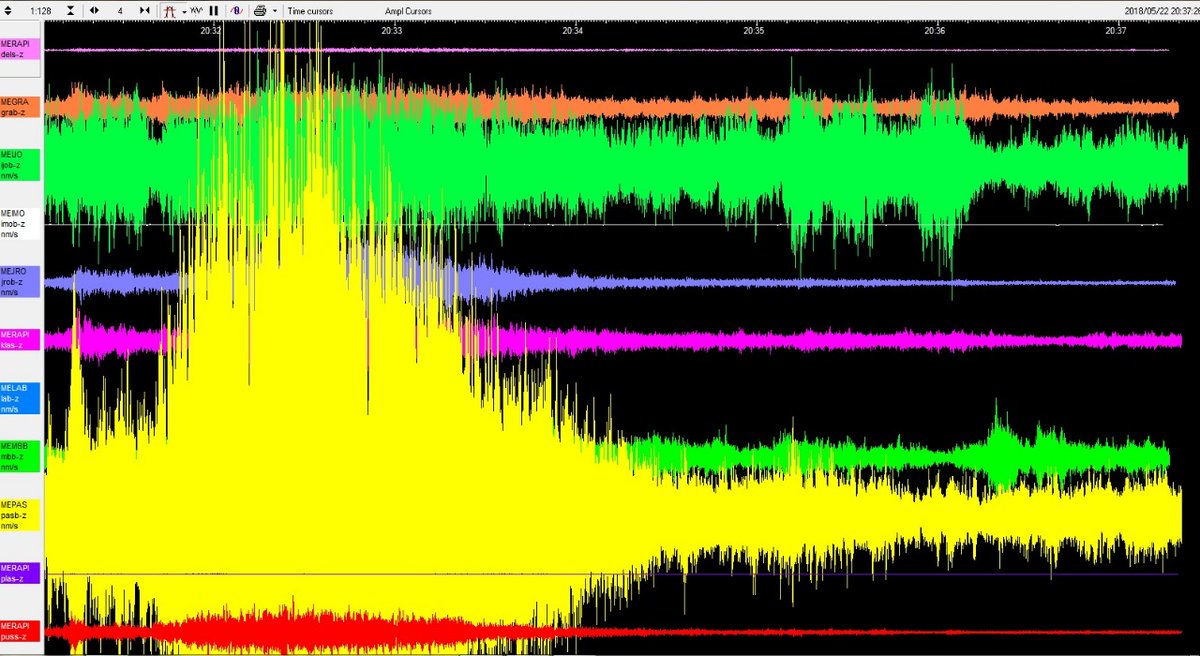Open dropdown arrow next to printer icon
The image size is (1200, 656).
coord(273,10)
